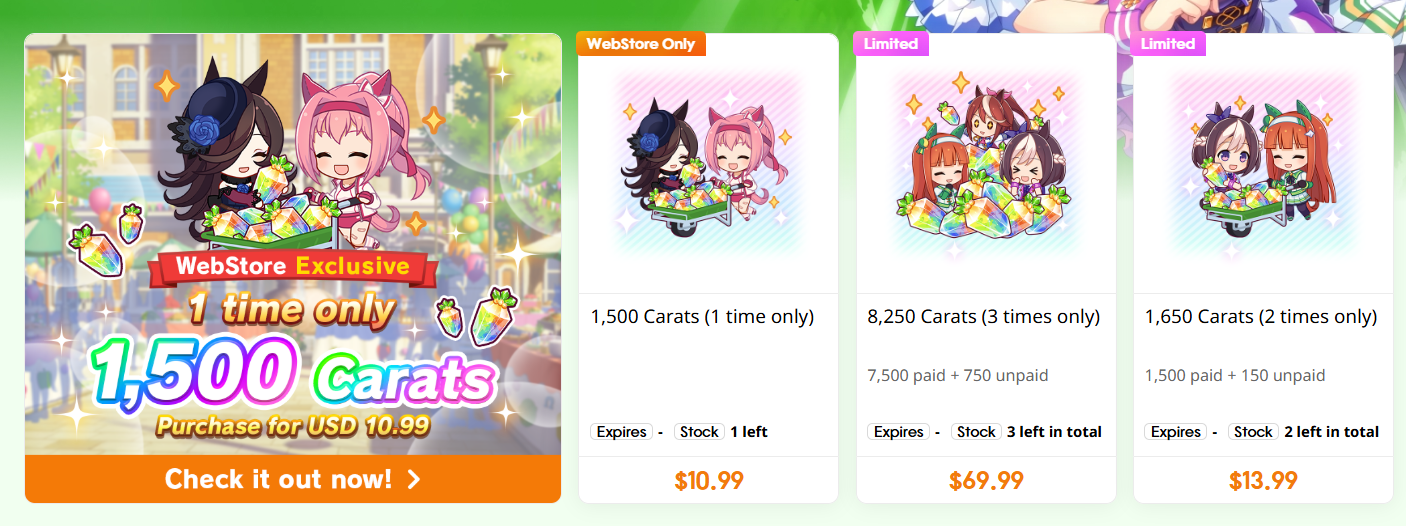Image resolution: width=1406 pixels, height=526 pixels.
Task: Click the Limited badge on 8,250 Carats card
Action: click(891, 44)
